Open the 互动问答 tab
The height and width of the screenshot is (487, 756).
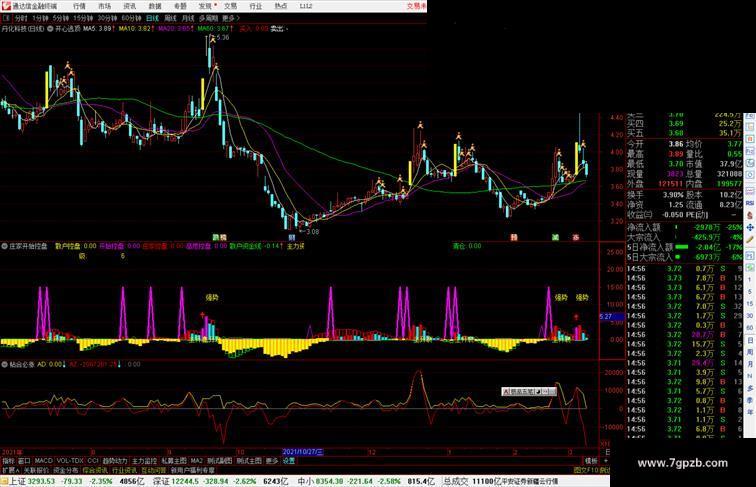pyautogui.click(x=154, y=470)
